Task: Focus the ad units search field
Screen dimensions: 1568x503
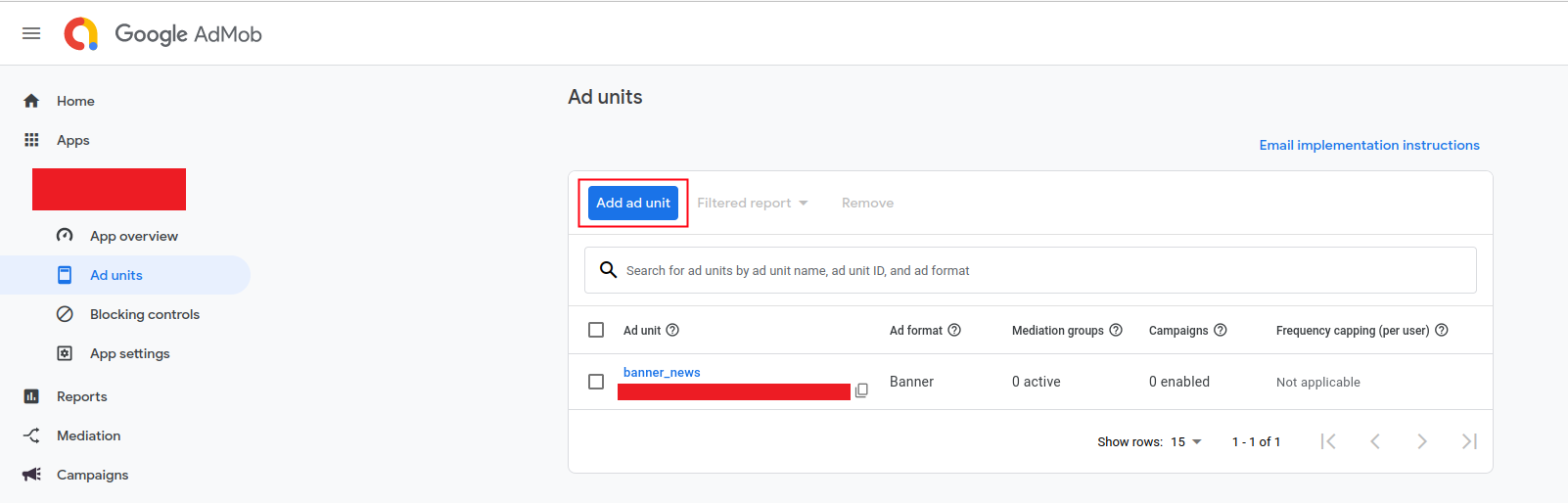Action: [x=1038, y=271]
